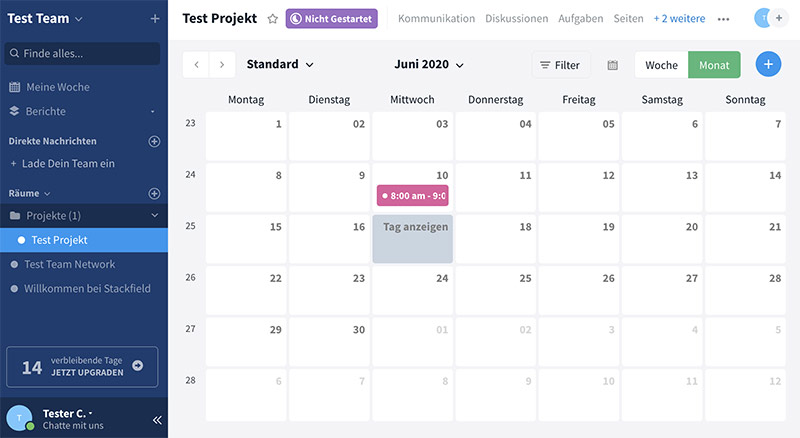Click the Filter button
The height and width of the screenshot is (438, 800).
click(560, 65)
